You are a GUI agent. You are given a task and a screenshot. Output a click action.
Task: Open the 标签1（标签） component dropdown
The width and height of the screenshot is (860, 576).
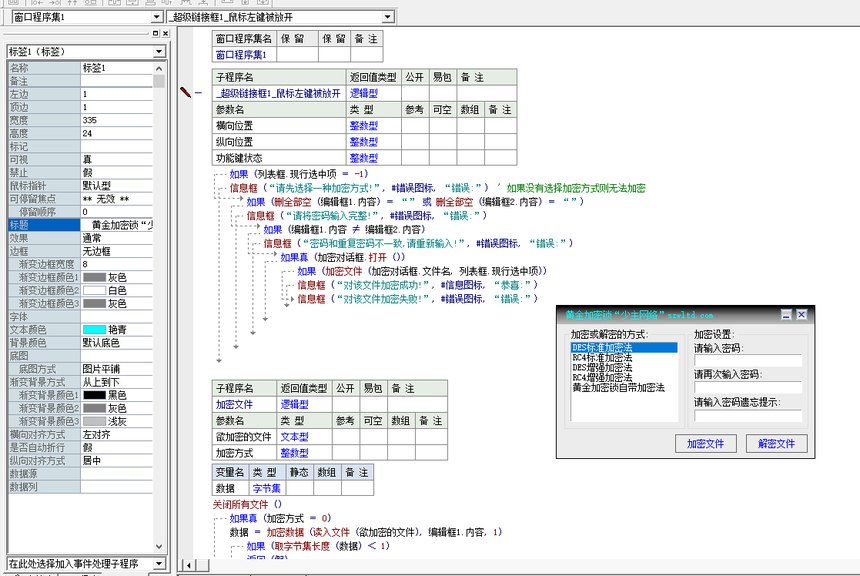click(159, 52)
